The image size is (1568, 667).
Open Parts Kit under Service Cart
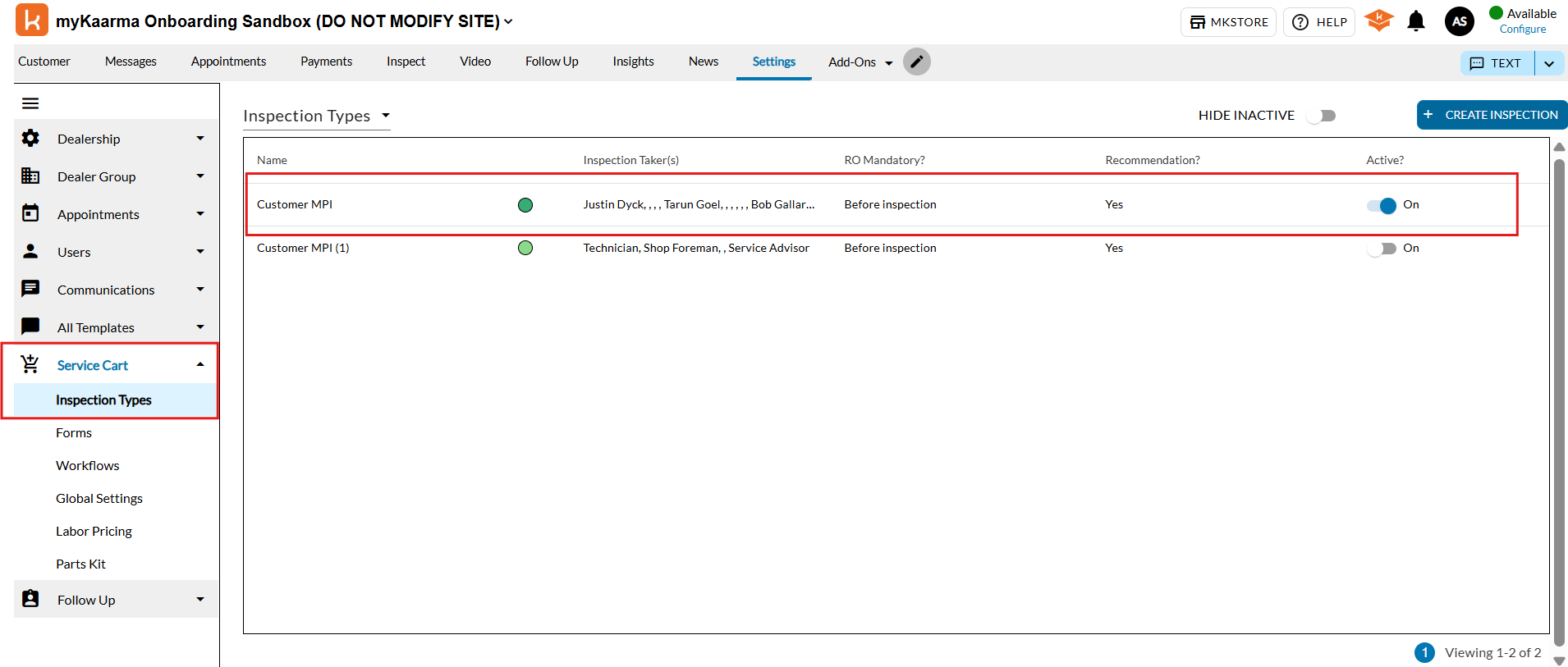(x=80, y=564)
